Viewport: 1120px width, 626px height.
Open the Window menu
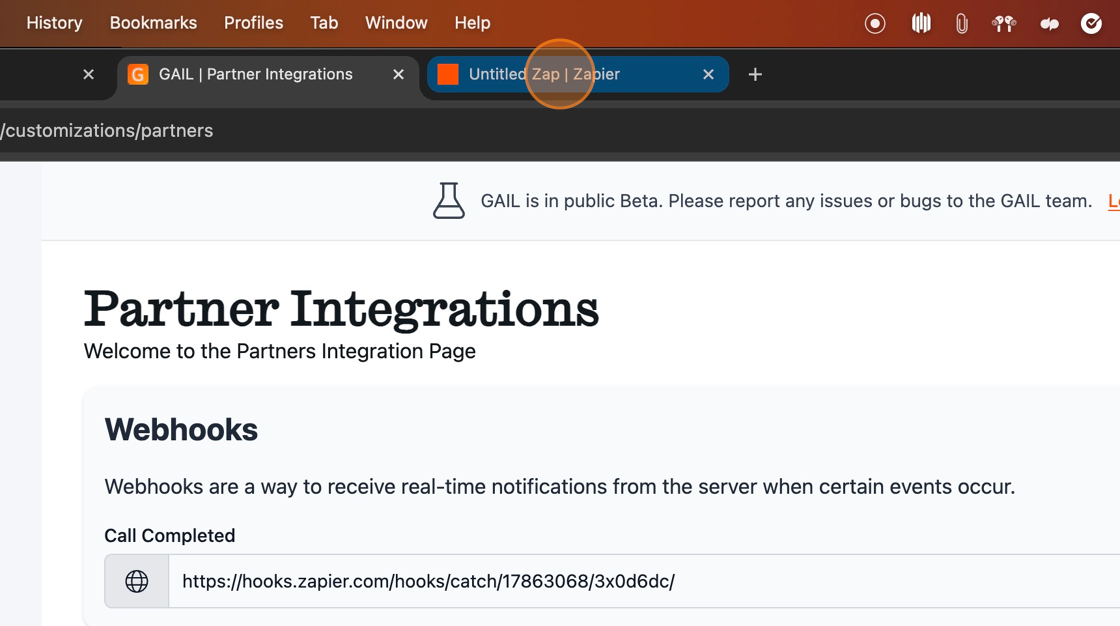point(396,23)
